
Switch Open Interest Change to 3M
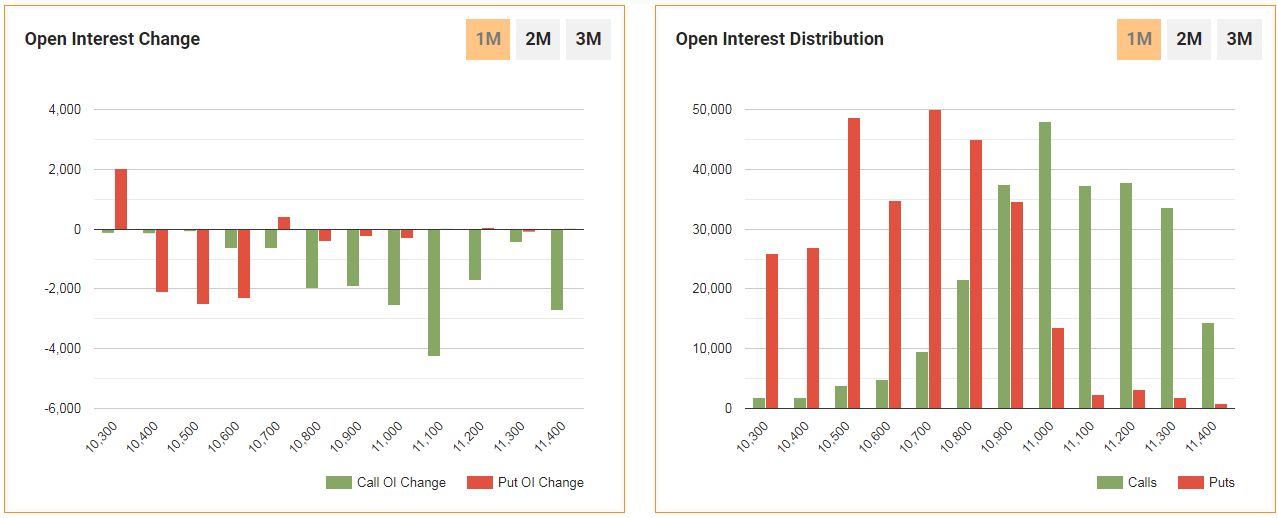click(x=588, y=39)
